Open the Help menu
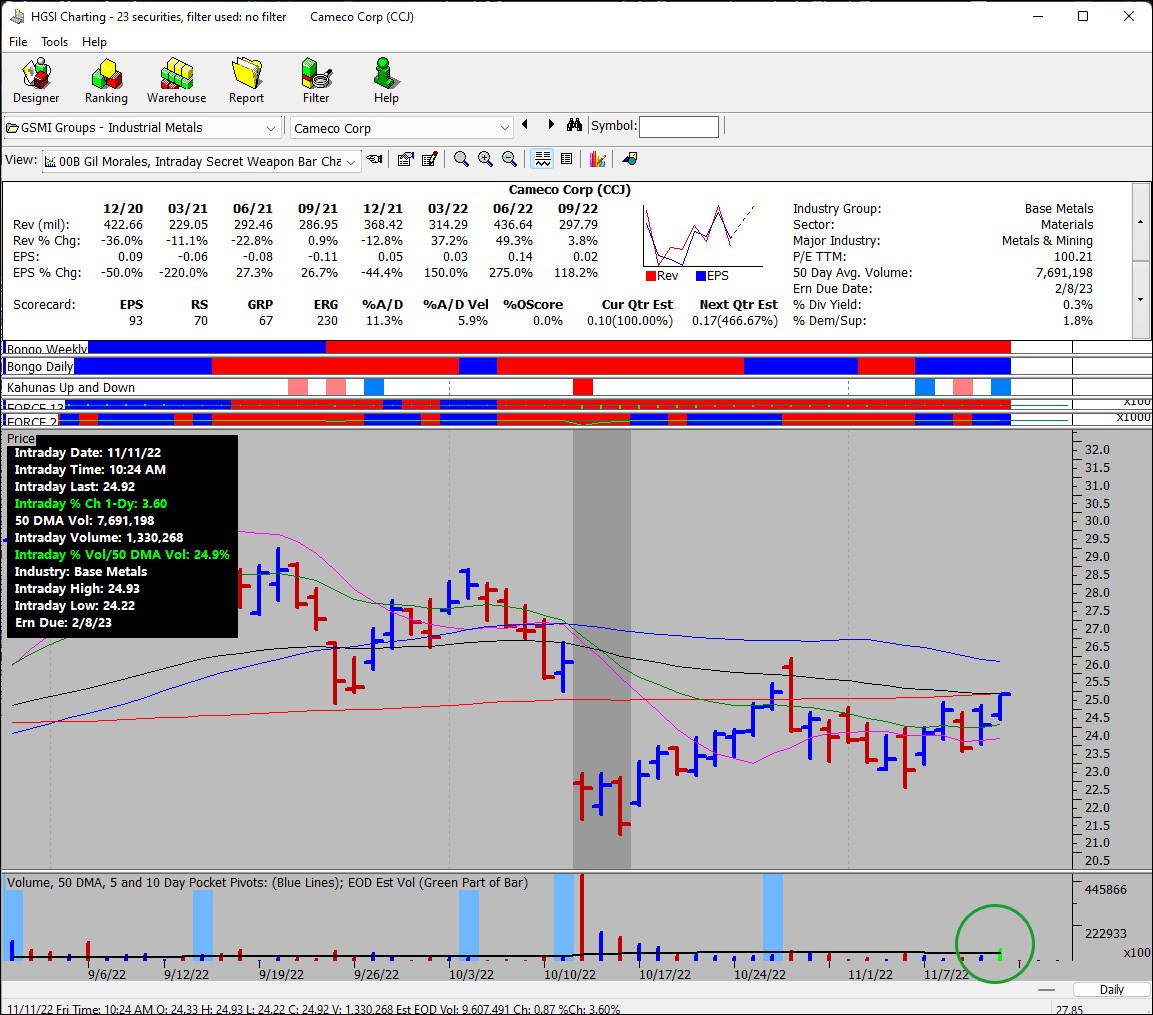This screenshot has width=1153, height=1015. point(94,42)
